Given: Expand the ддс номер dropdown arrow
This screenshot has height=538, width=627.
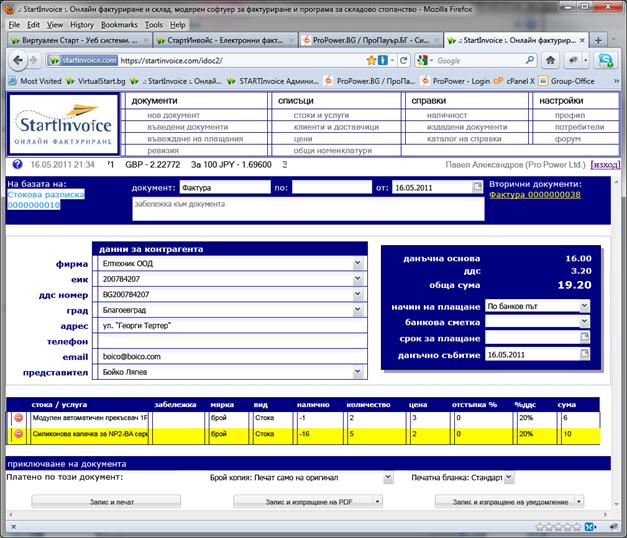Looking at the screenshot, I should [357, 294].
